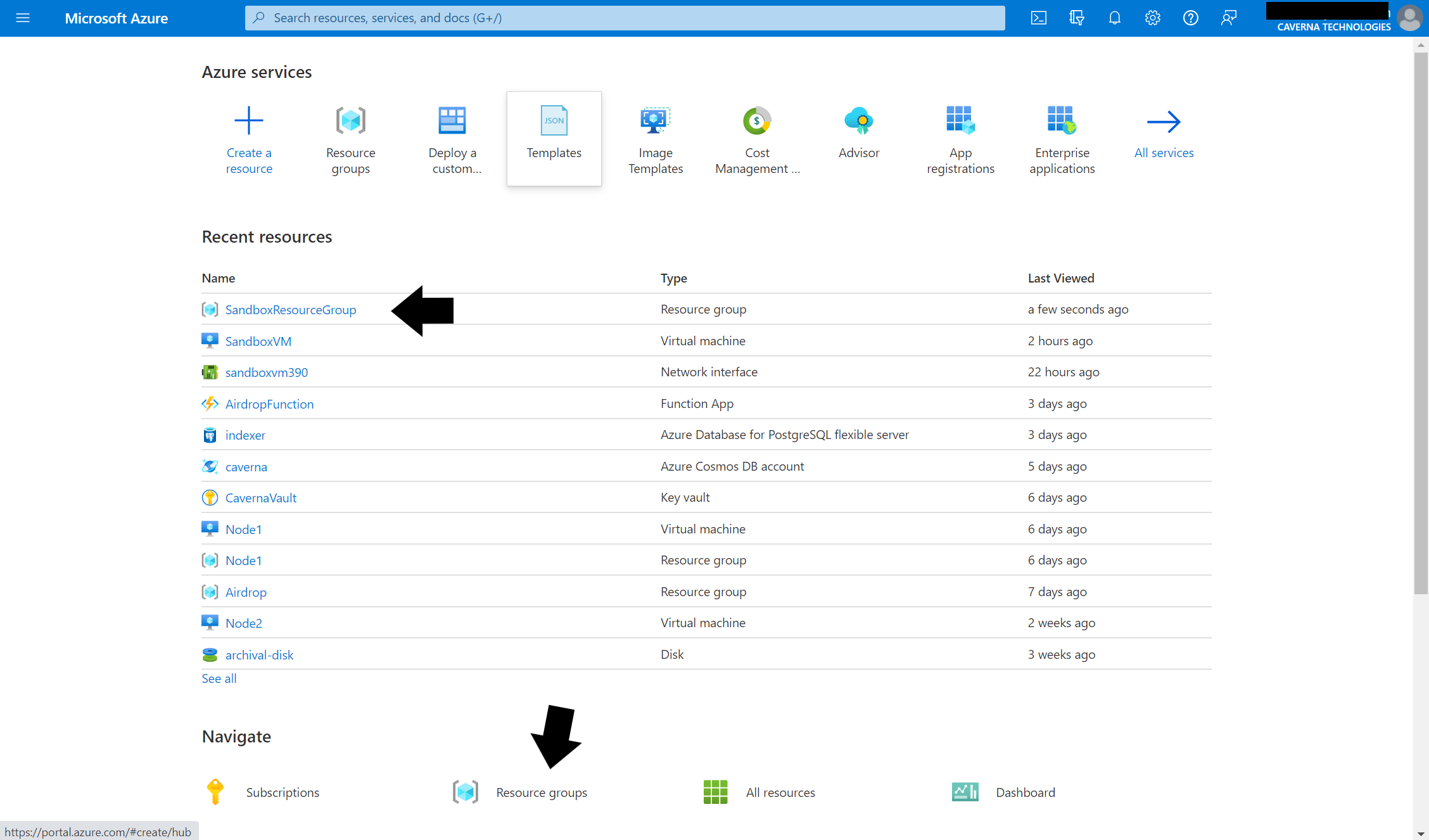1429x840 pixels.
Task: Open Advisor service icon
Action: [859, 121]
